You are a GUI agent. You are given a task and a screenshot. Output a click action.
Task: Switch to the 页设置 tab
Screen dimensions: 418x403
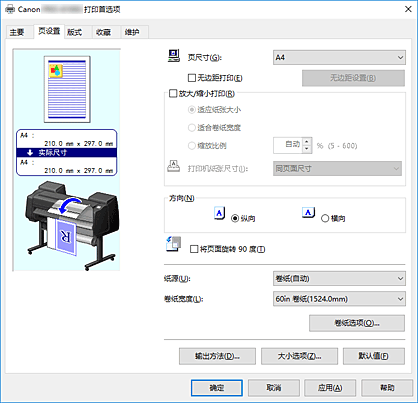tap(49, 31)
